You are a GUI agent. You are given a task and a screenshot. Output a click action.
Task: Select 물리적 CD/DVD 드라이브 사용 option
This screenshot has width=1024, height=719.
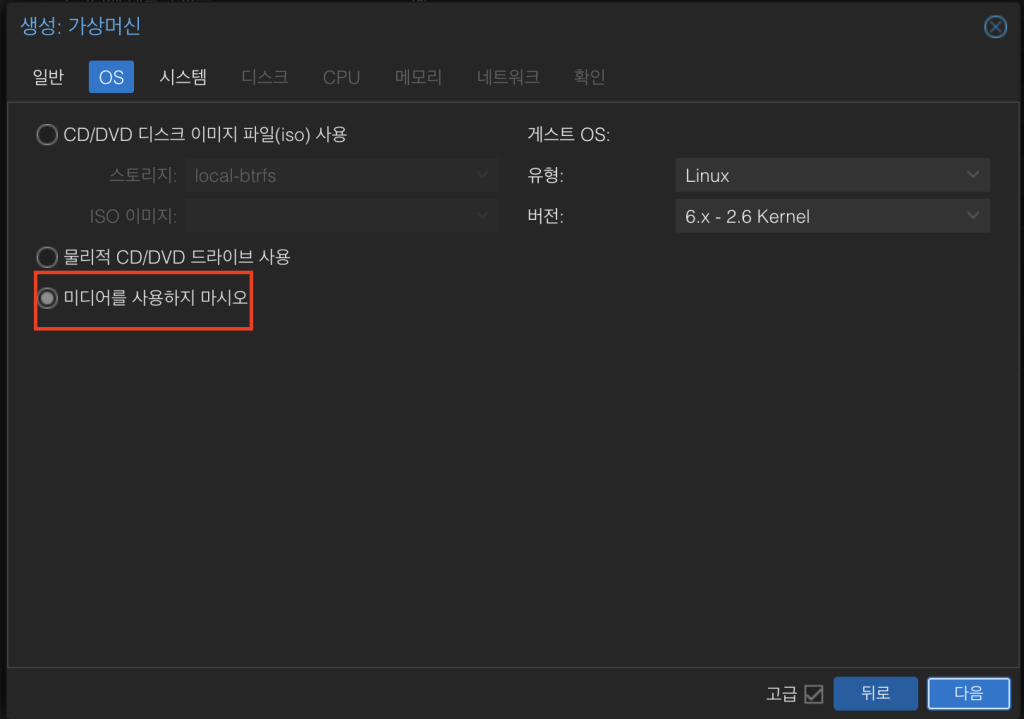47,257
